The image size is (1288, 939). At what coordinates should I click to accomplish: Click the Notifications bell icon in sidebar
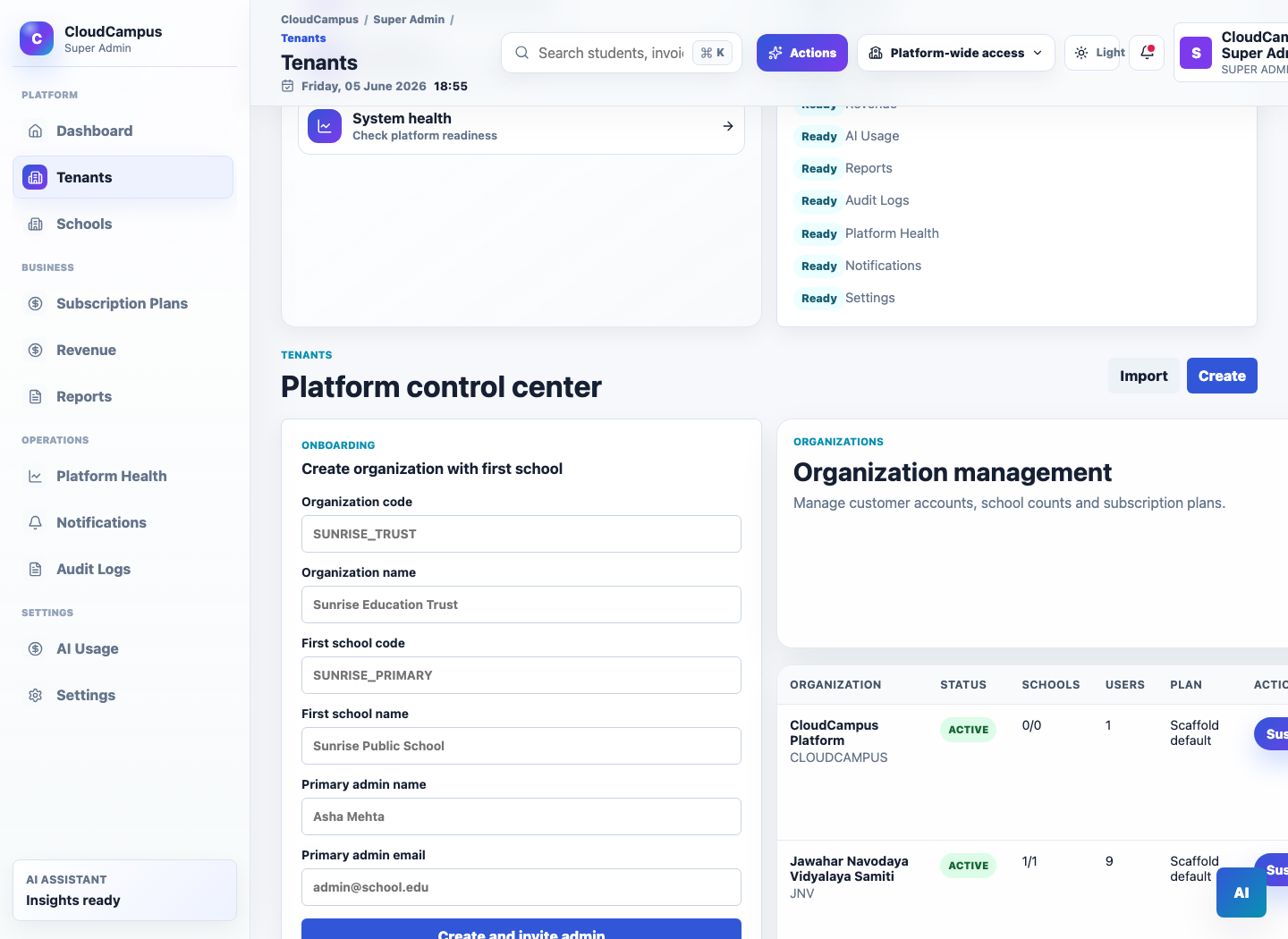point(36,522)
